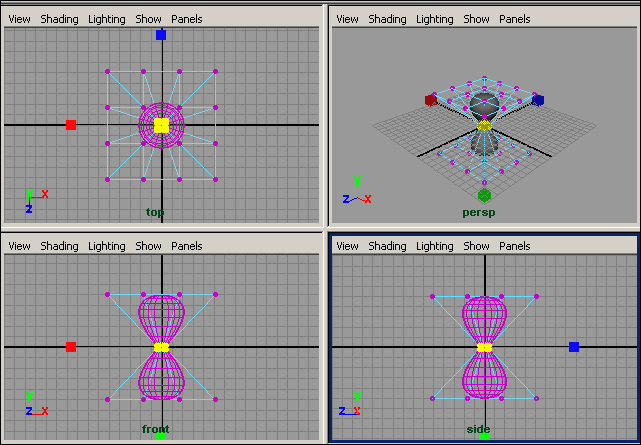Click the 'front' viewport label

pos(155,429)
